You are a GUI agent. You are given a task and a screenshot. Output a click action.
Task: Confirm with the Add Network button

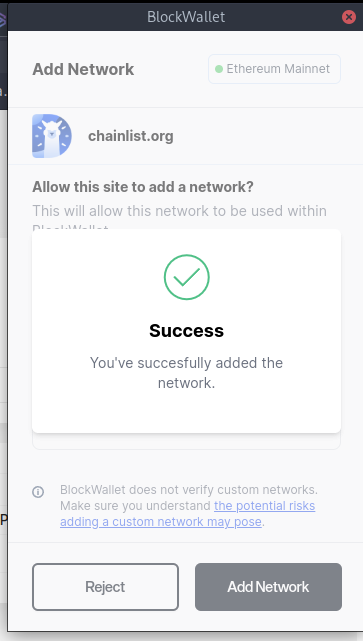[268, 587]
